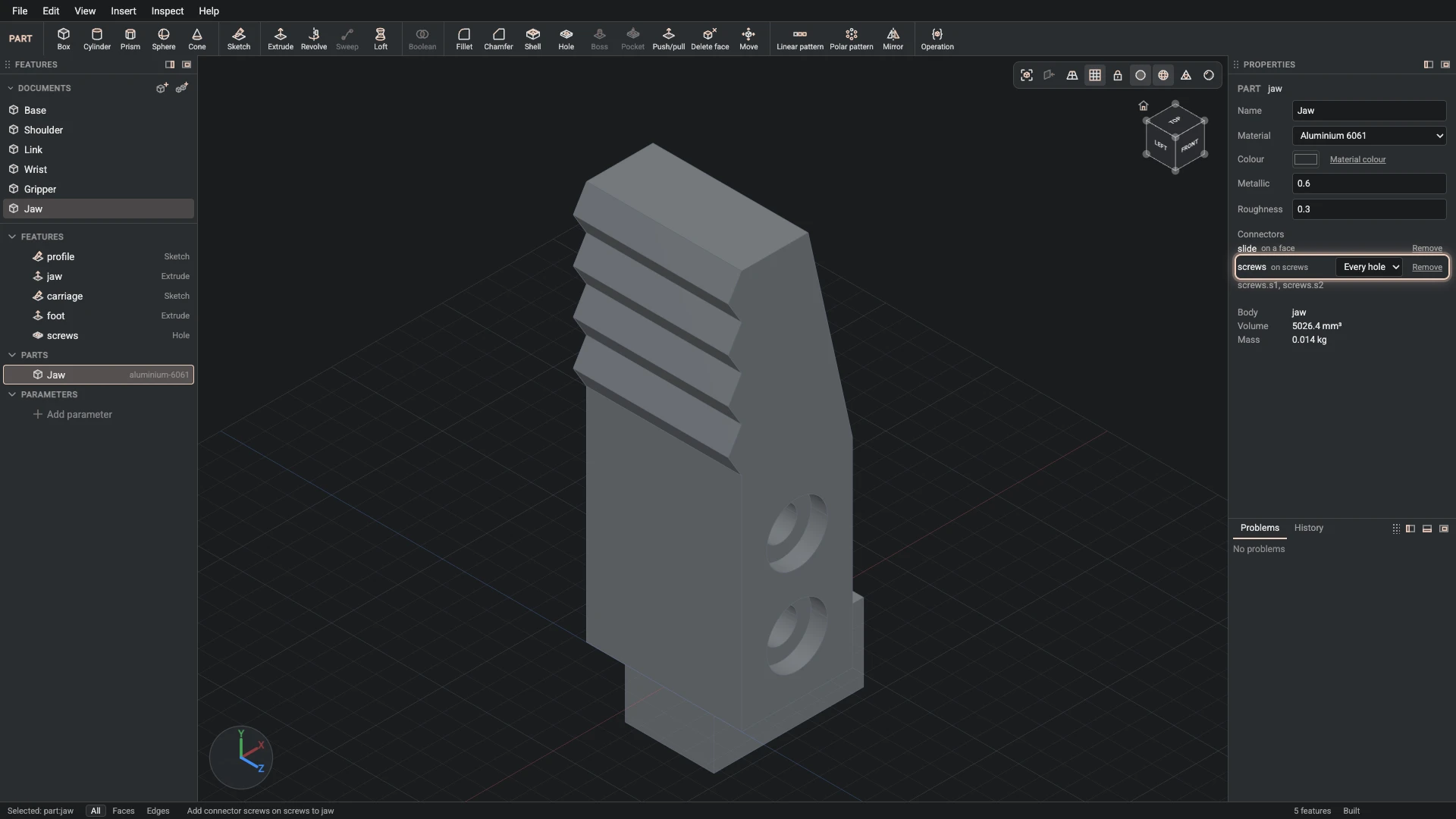The width and height of the screenshot is (1456, 819).
Task: Open the Polar pattern tool
Action: point(852,39)
